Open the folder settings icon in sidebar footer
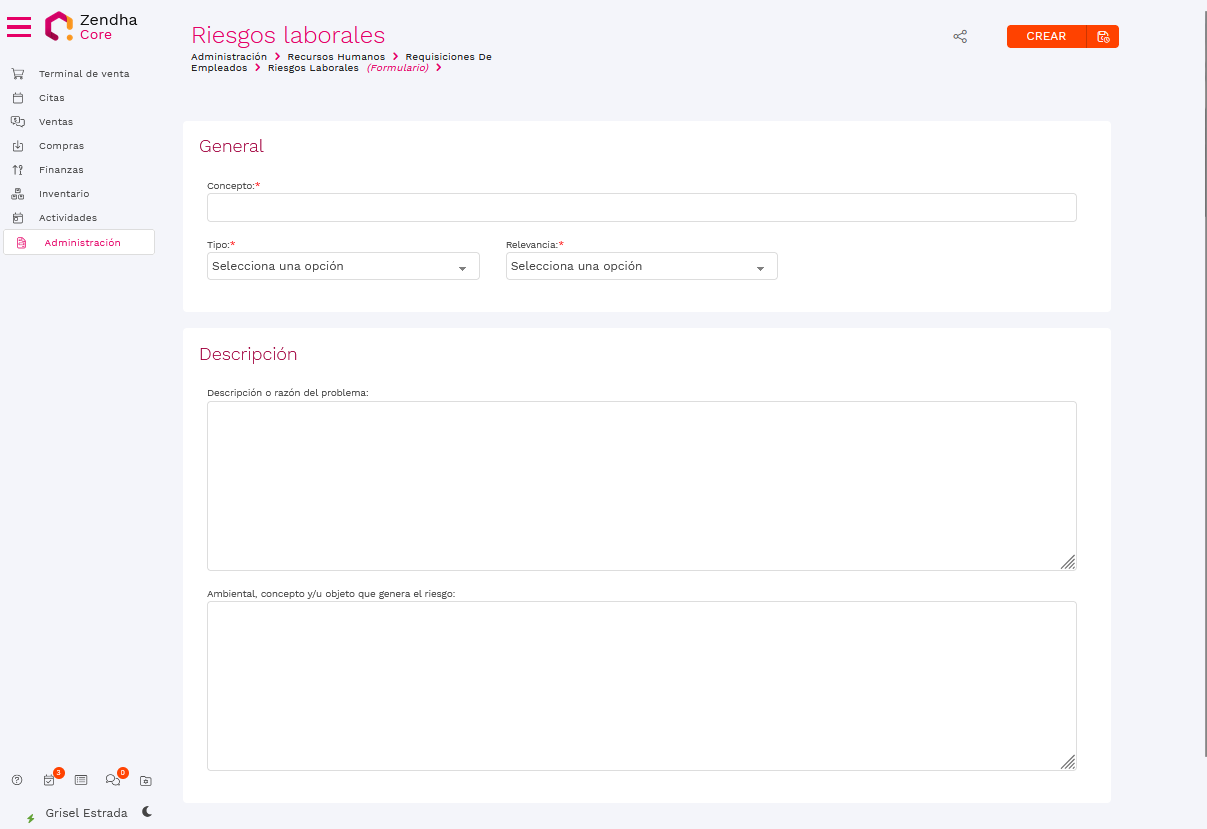This screenshot has height=829, width=1207. [x=146, y=780]
